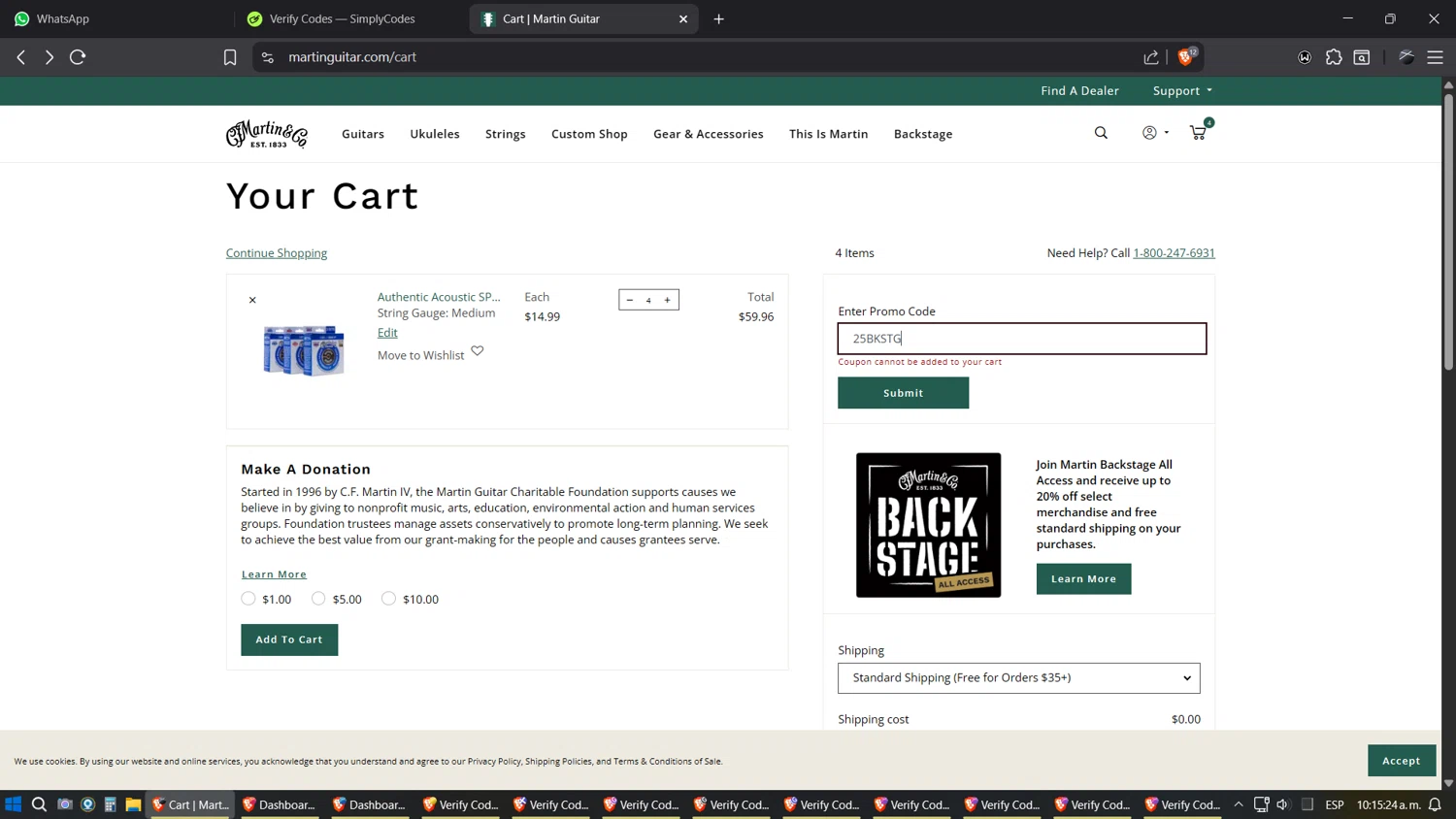The height and width of the screenshot is (819, 1456).
Task: Select the $10.00 donation option
Action: (388, 599)
